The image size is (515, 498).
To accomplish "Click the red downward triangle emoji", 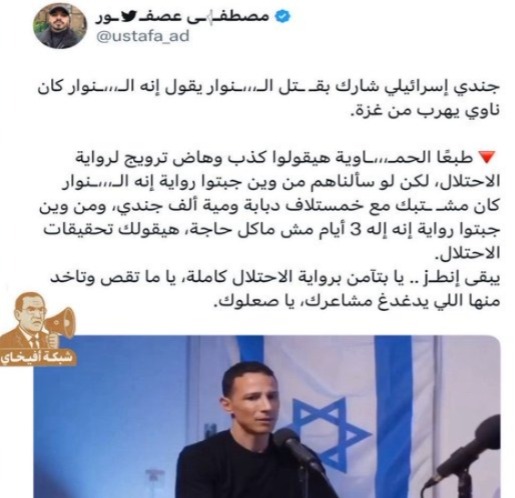I will click(x=487, y=157).
